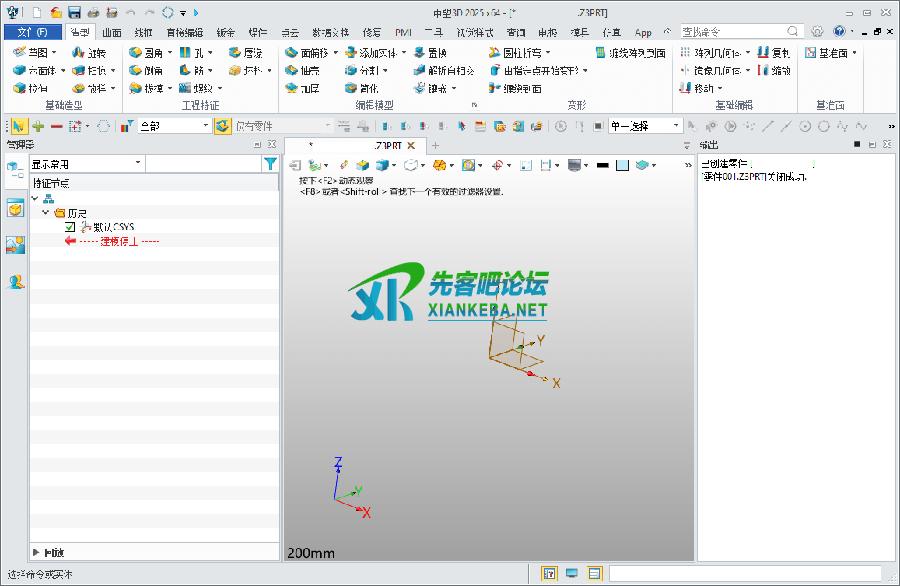
Task: Click the 孔 (Hole) feature tool
Action: coord(191,53)
